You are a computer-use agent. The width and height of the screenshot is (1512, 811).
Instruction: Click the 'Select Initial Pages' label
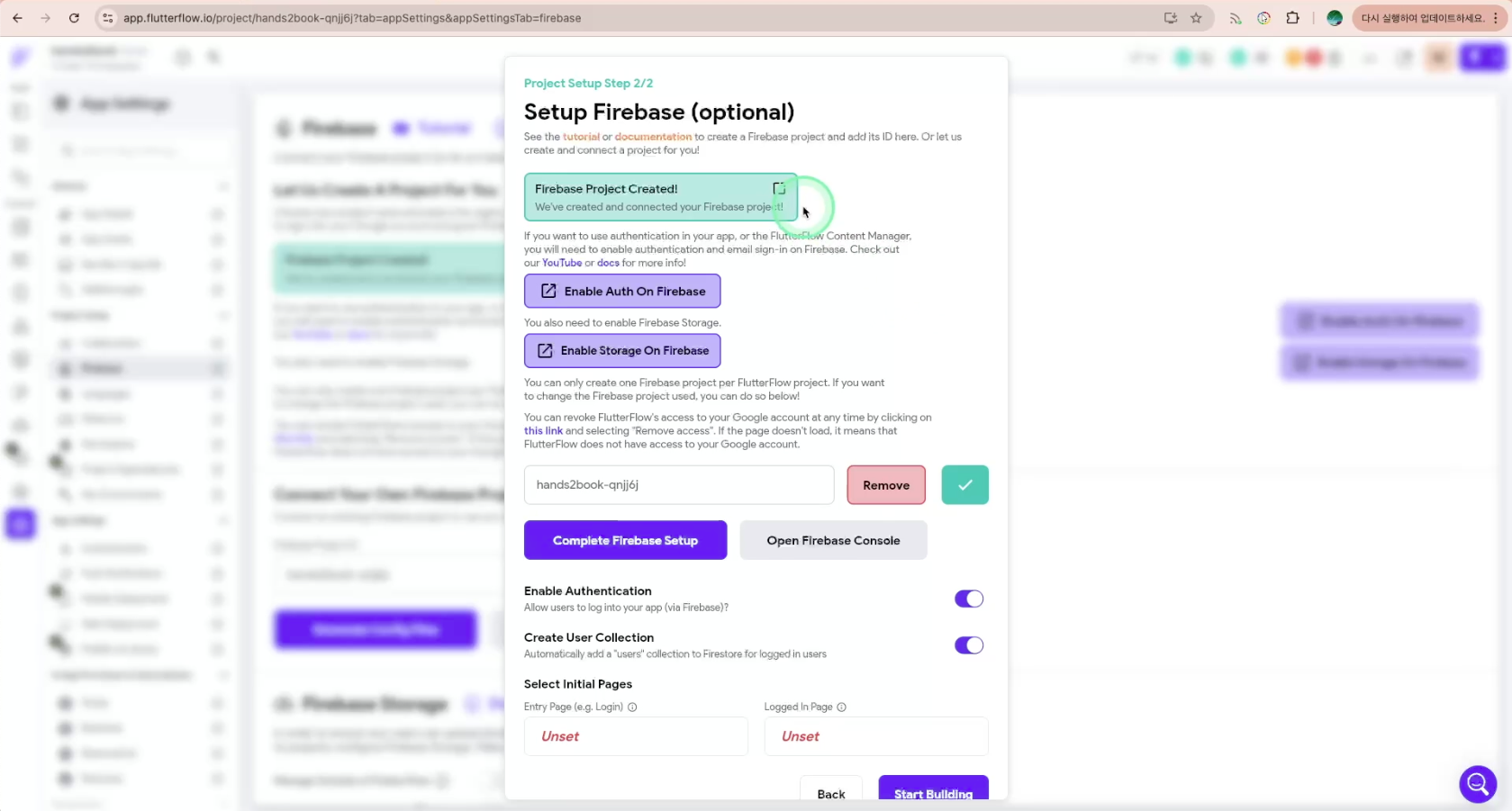[x=578, y=684]
